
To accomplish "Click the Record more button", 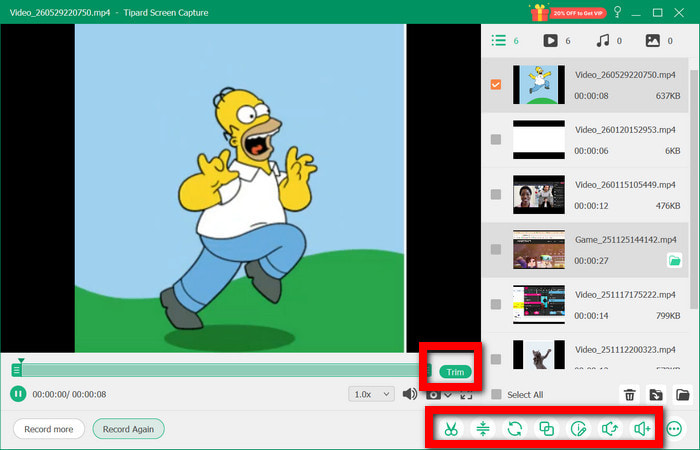I will click(49, 429).
